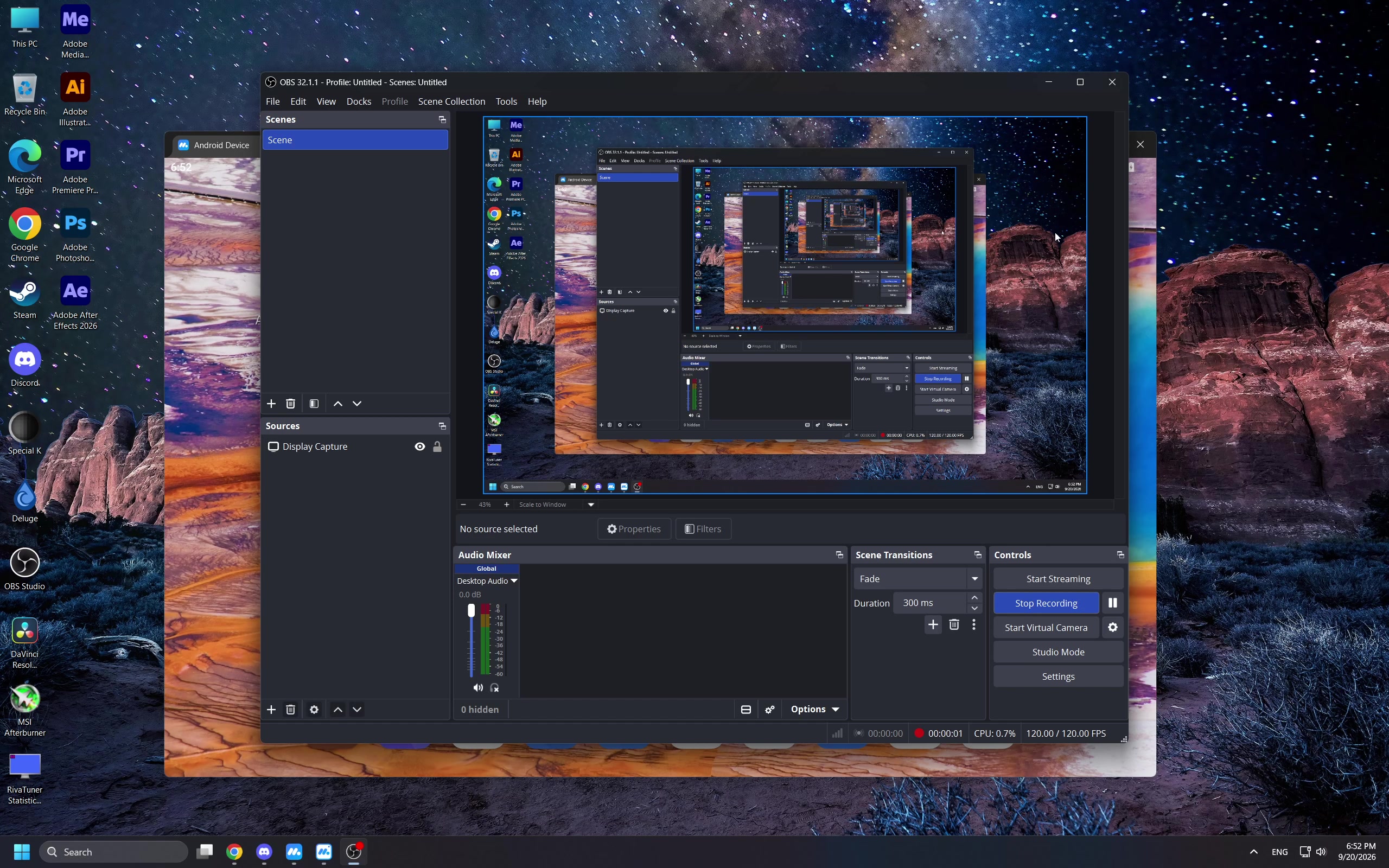Open the Scene Collection menu
This screenshot has width=1389, height=868.
451,101
